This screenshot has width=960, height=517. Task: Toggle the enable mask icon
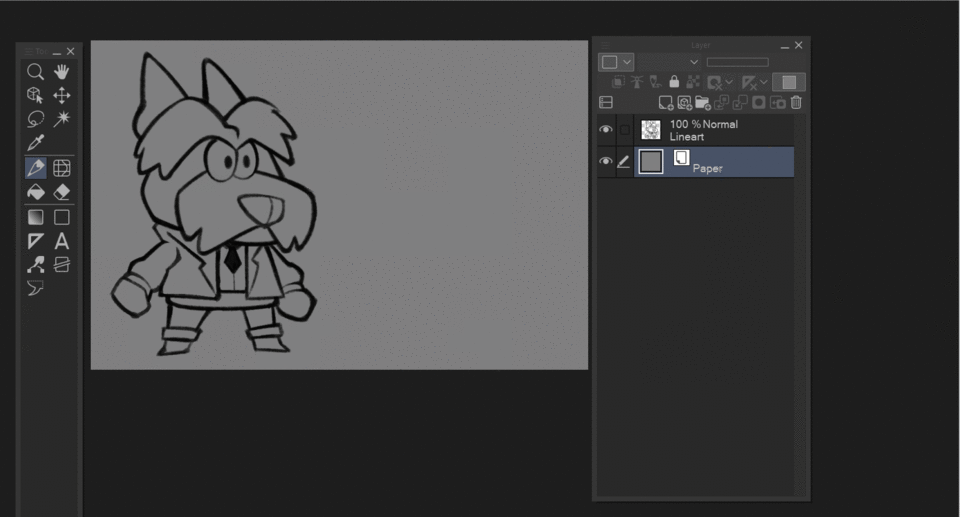714,83
